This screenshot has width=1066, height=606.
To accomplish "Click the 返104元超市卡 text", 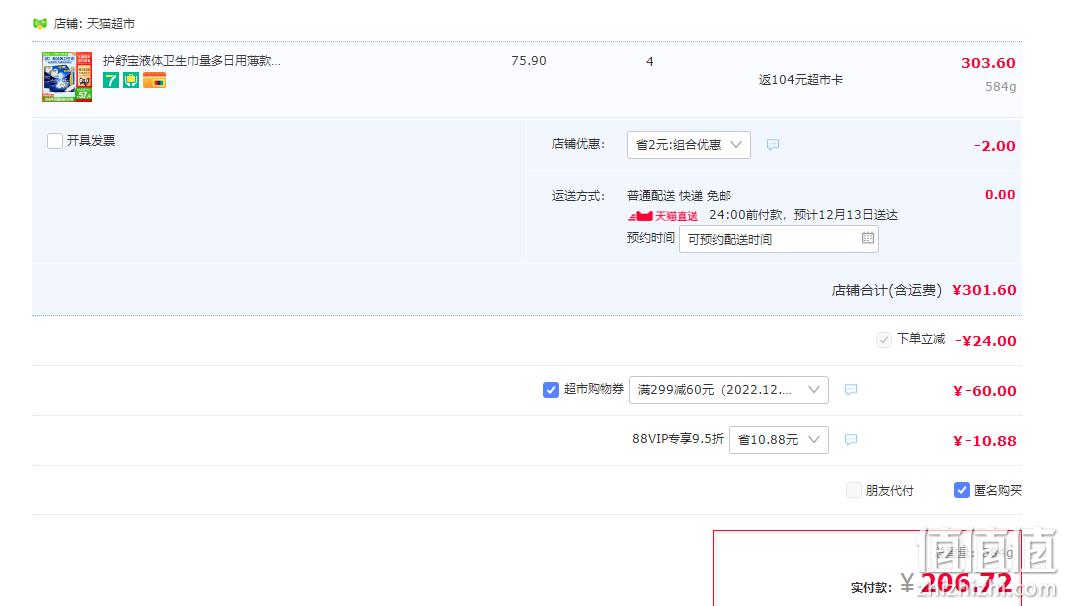I will click(801, 80).
